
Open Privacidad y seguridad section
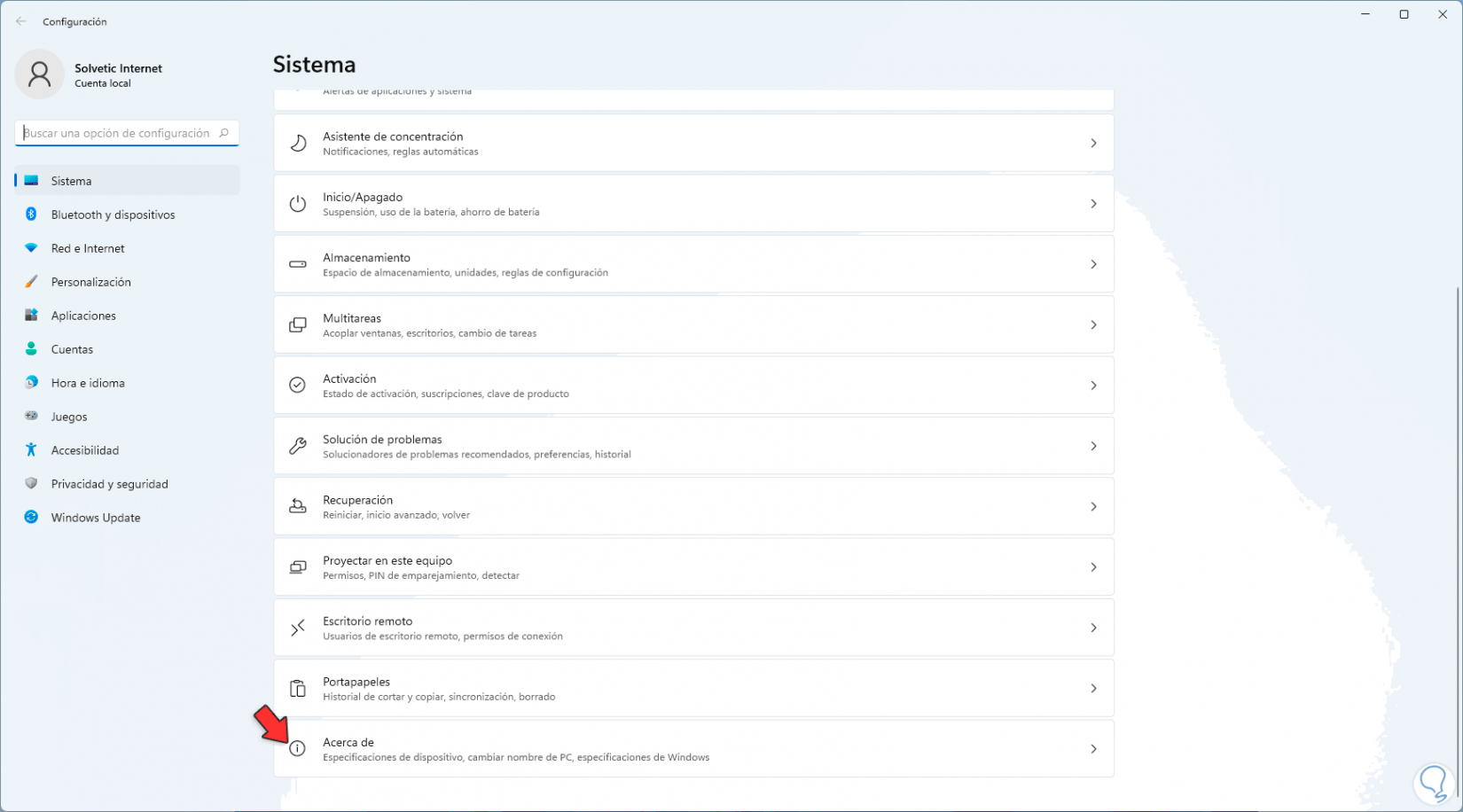109,484
